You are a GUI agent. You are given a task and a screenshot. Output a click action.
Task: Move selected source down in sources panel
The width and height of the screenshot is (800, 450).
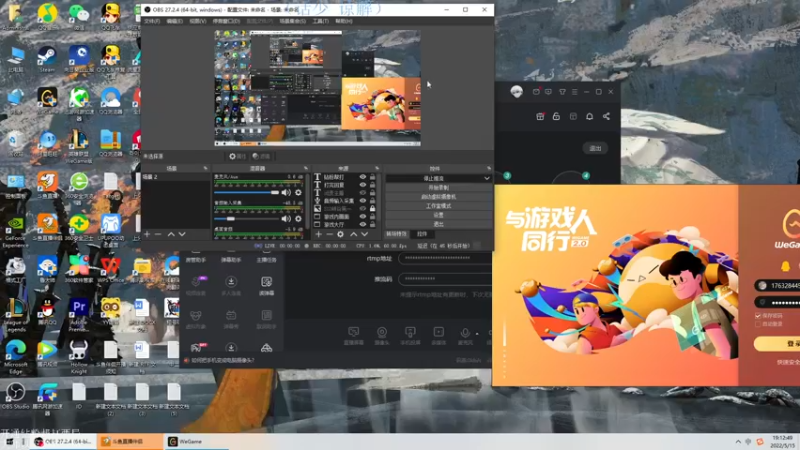364,234
